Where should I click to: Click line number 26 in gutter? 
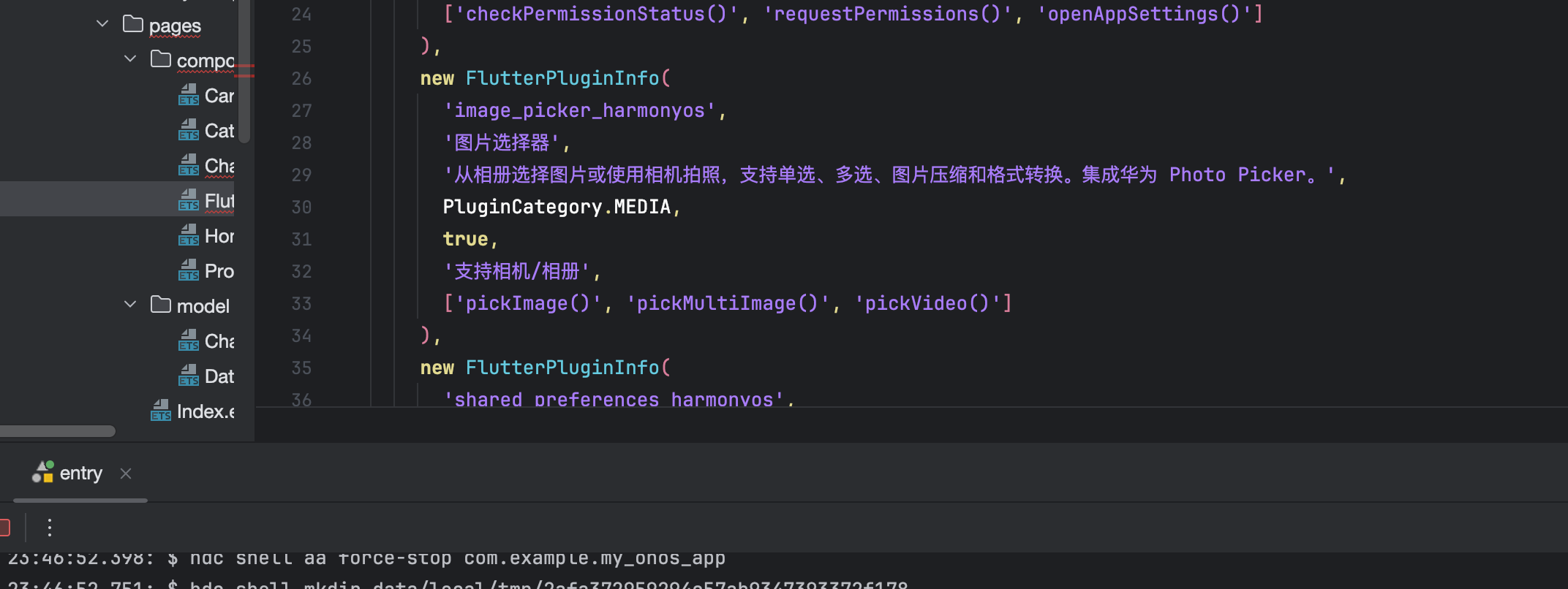click(301, 78)
